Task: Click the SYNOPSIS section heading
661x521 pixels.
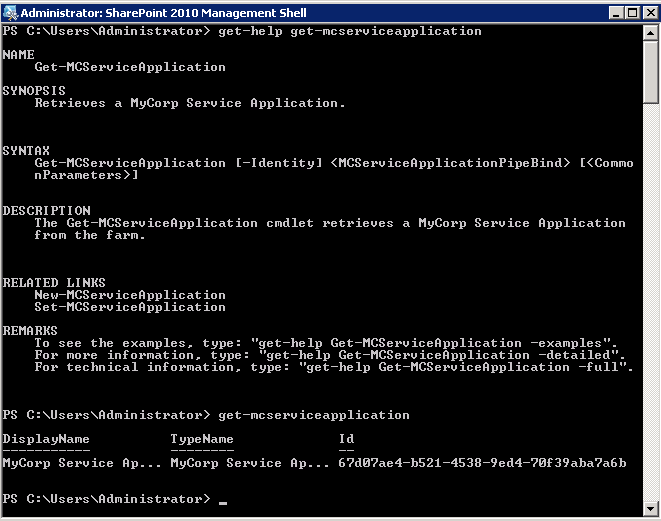Action: pos(34,91)
